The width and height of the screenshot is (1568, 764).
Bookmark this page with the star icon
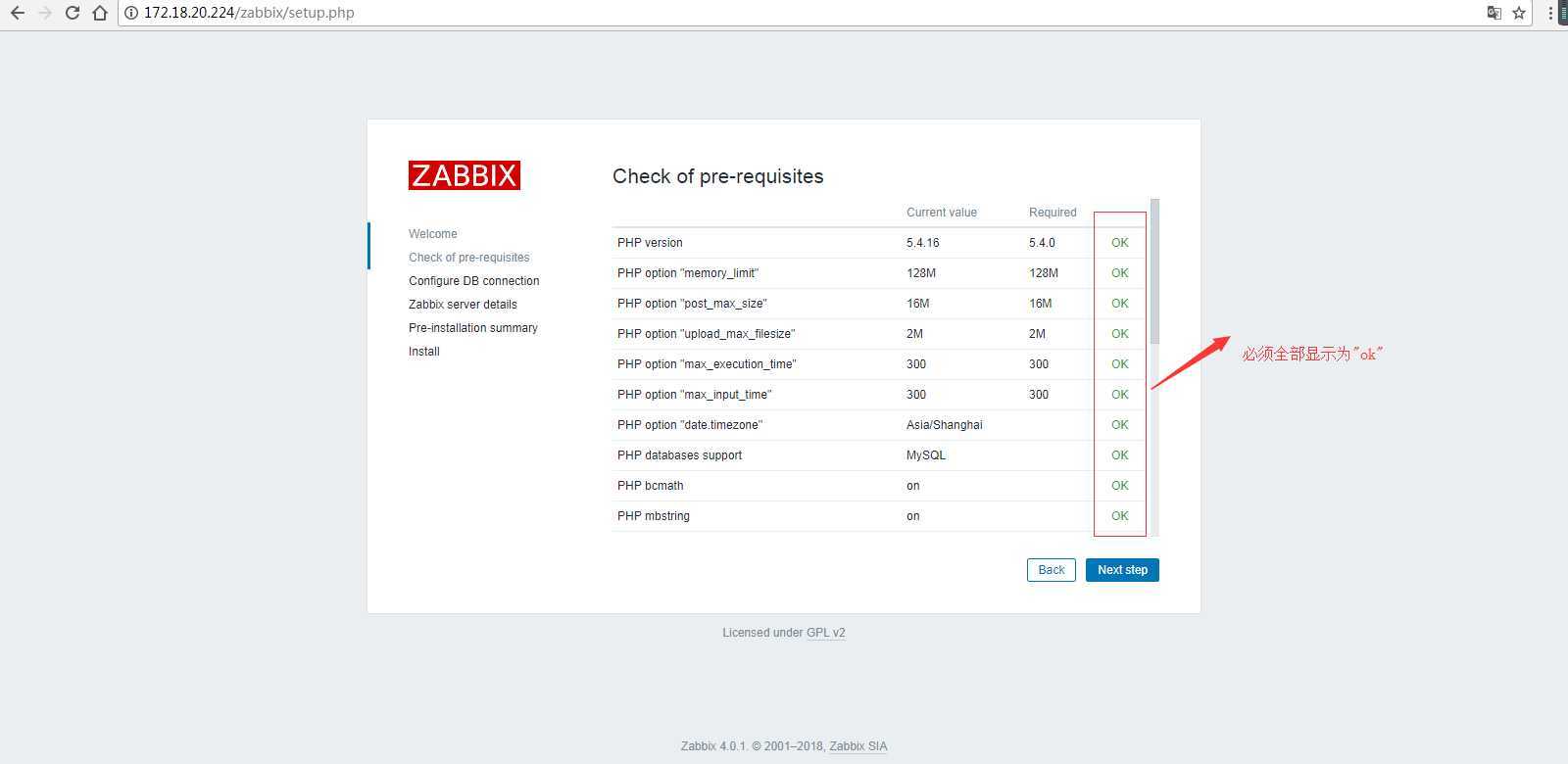tap(1519, 13)
